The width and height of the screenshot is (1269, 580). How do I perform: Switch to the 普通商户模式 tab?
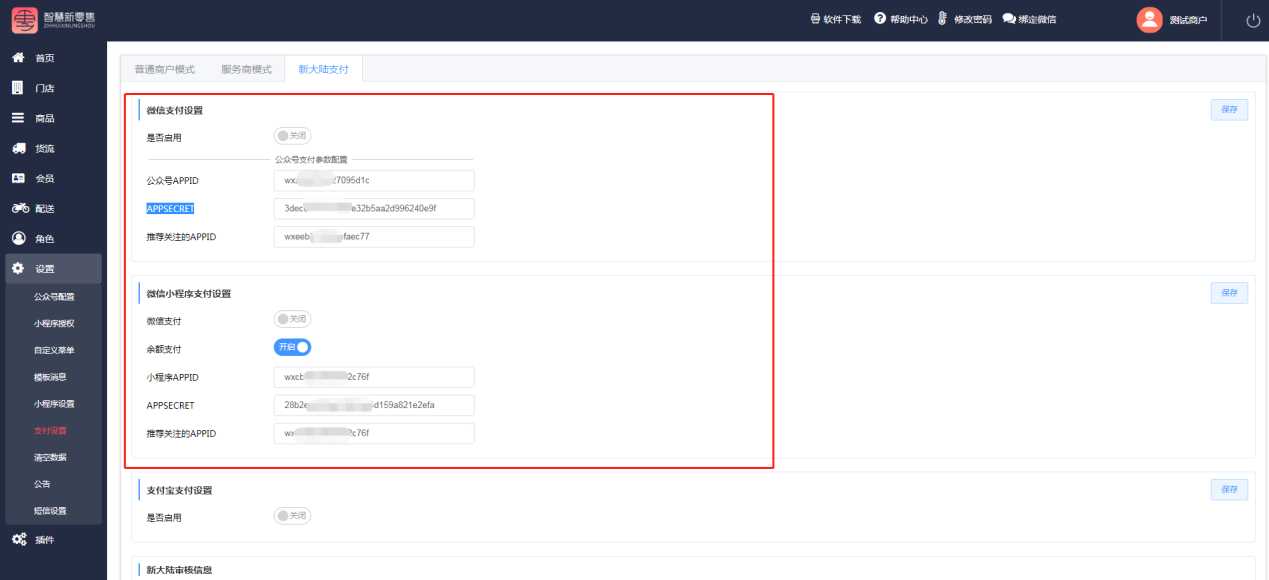coord(165,69)
